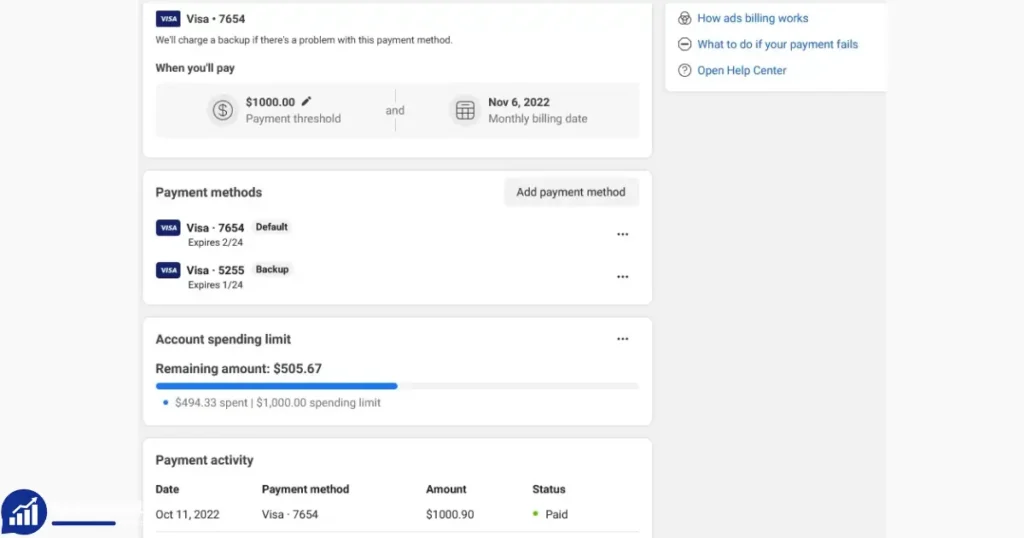Click the $1000.00 payment threshold amount
Screen dimensions: 1024x538
pyautogui.click(x=270, y=102)
